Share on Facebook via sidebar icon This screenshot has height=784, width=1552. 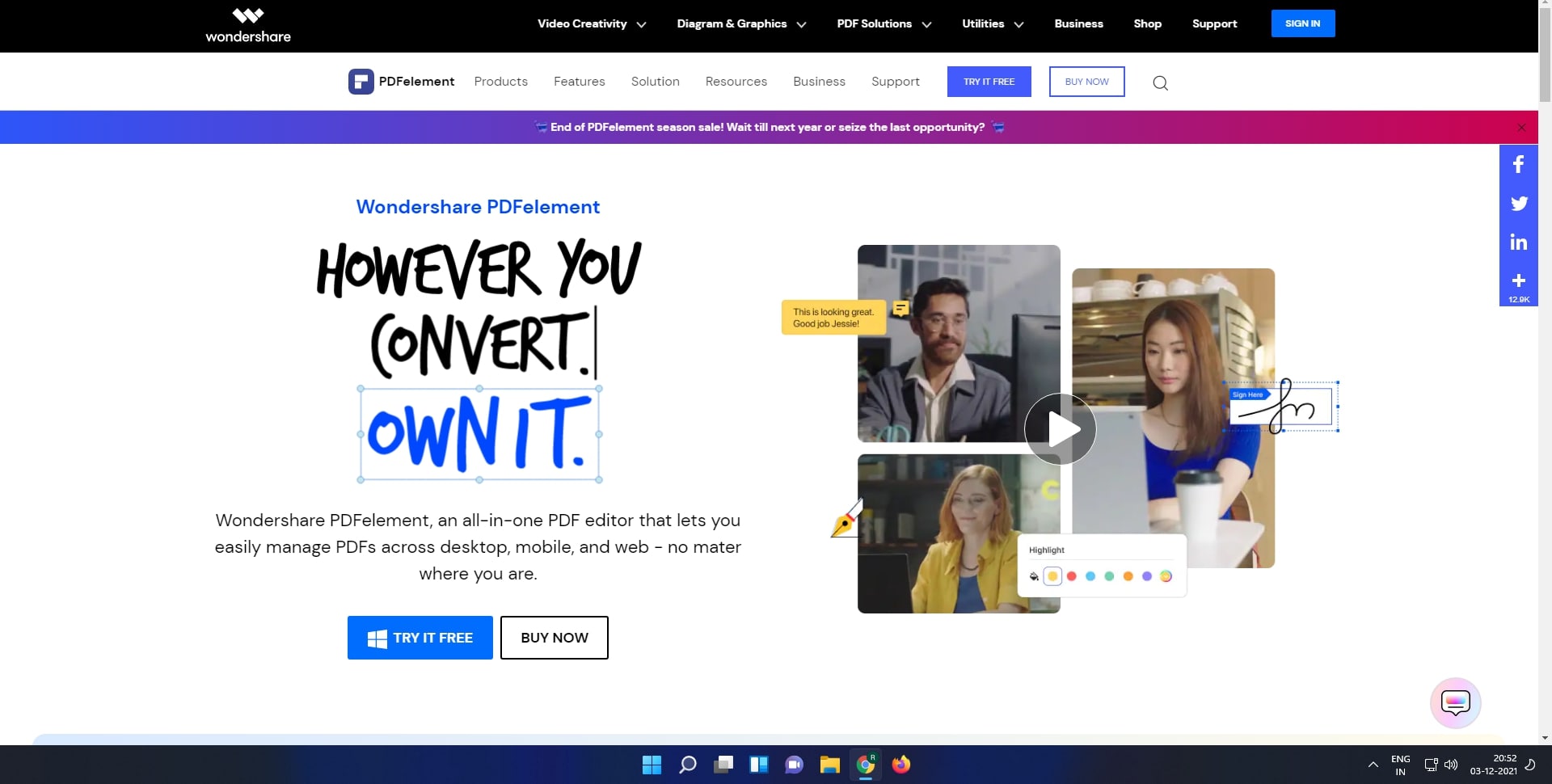(1518, 165)
